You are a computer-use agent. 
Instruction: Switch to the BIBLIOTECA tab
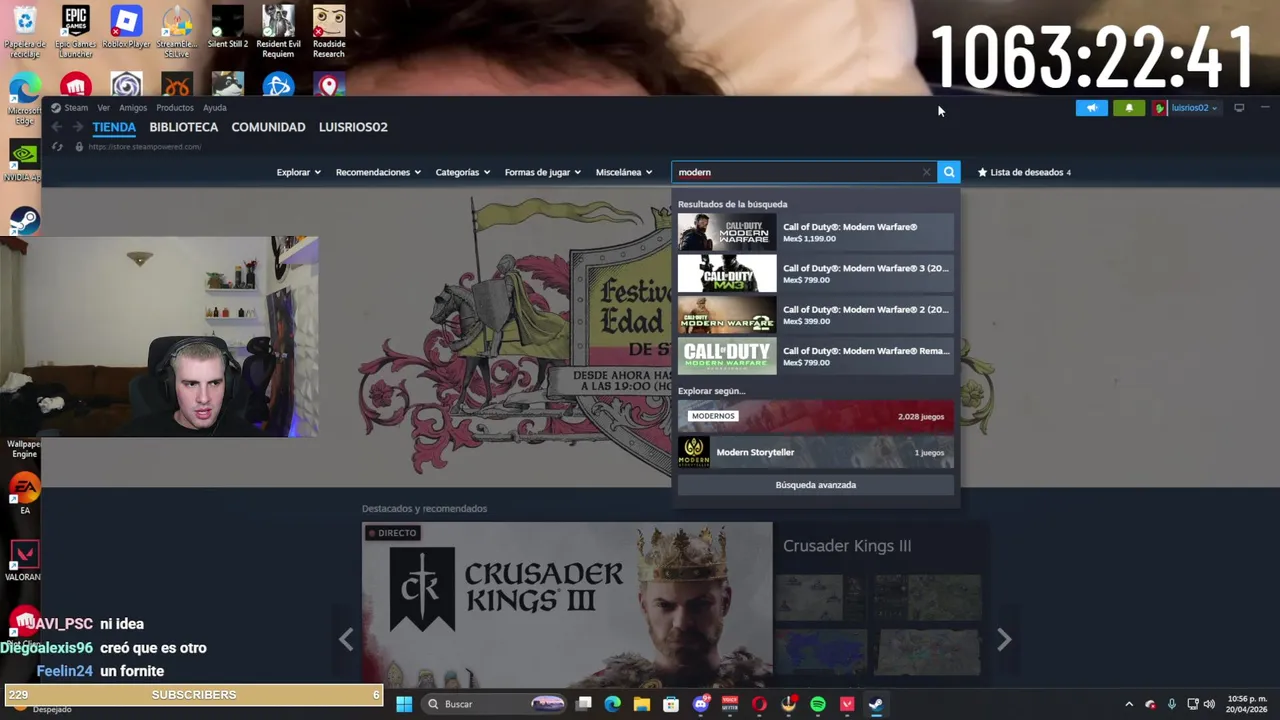[x=184, y=127]
